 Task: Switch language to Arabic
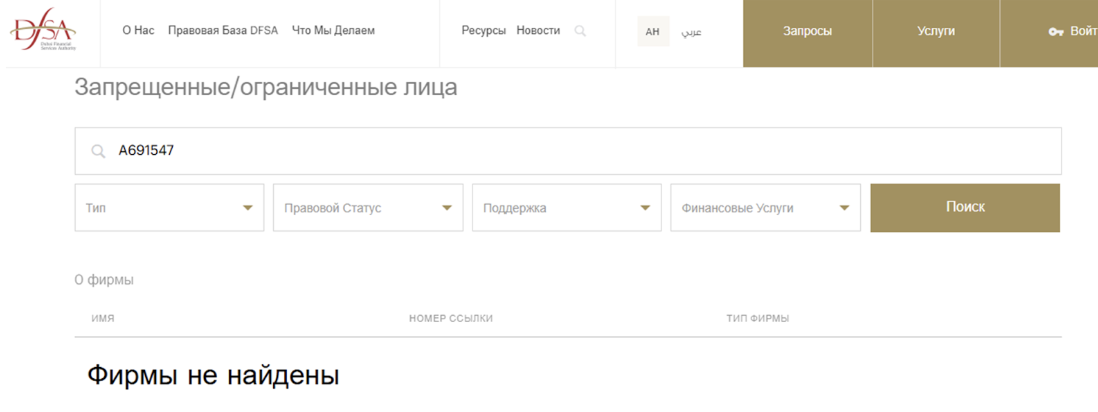click(x=691, y=32)
